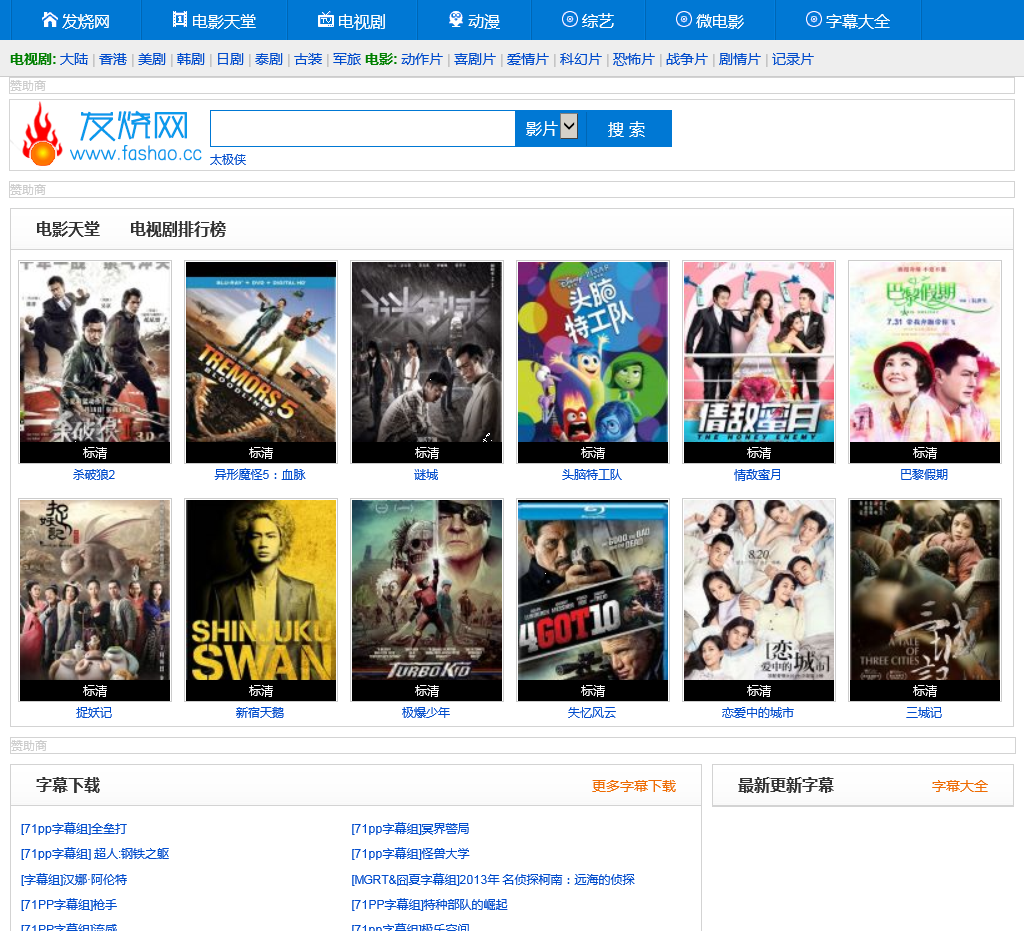This screenshot has width=1024, height=931.
Task: Open the 巴黎假期 movie poster
Action: [x=924, y=362]
